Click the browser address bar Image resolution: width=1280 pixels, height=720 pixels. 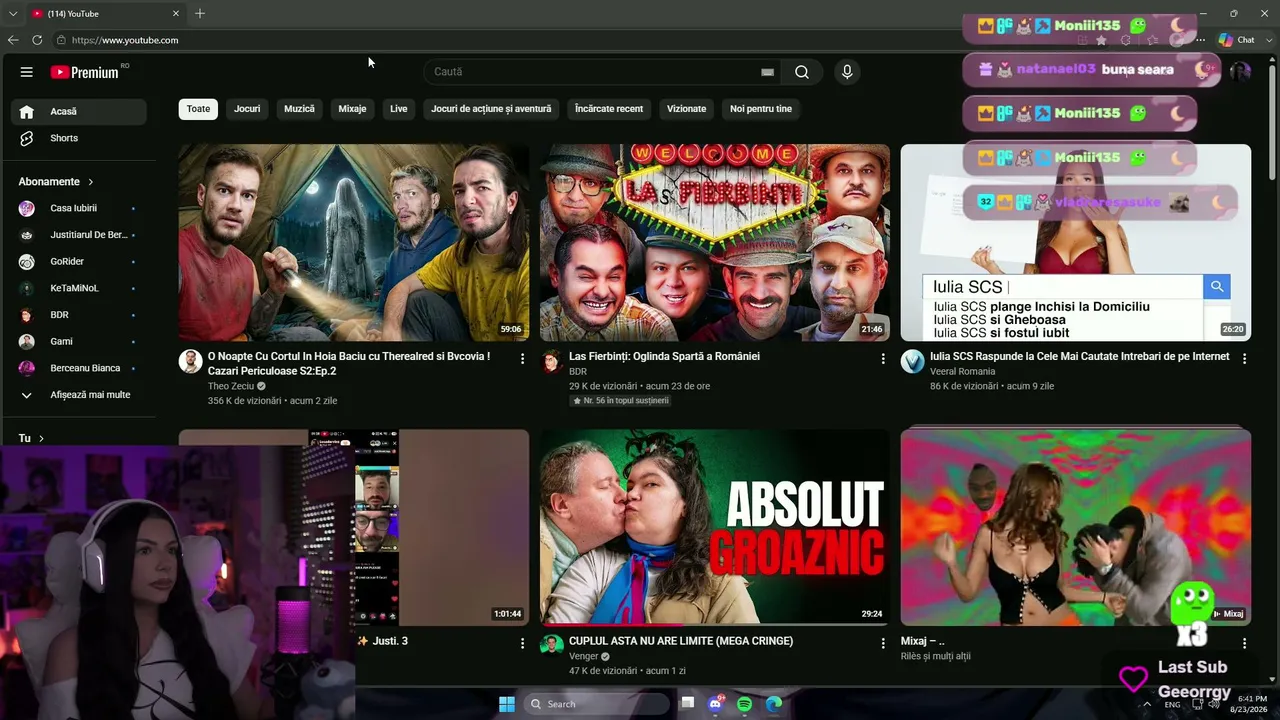tap(560, 40)
